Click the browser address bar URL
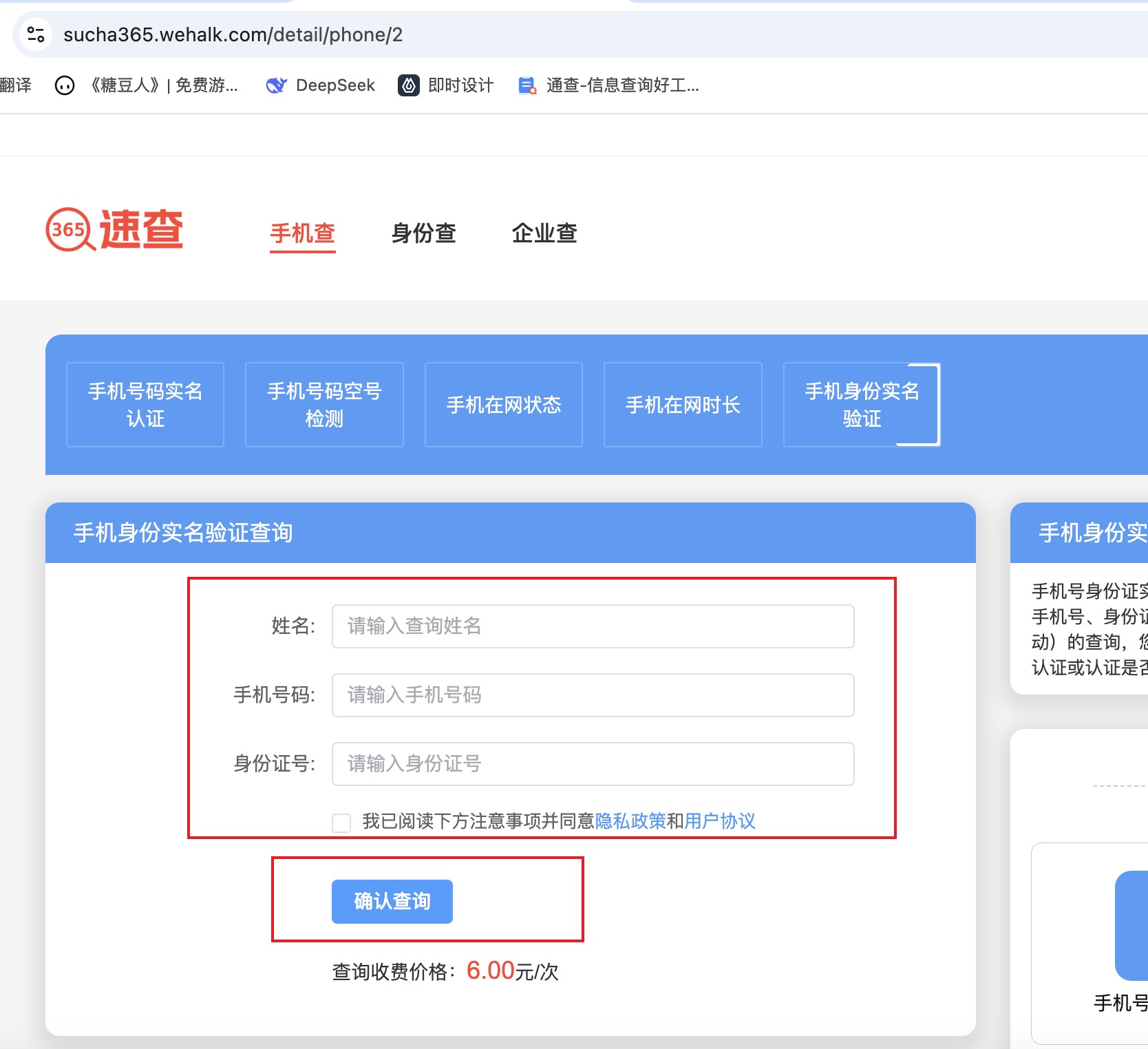1148x1049 pixels. (233, 34)
